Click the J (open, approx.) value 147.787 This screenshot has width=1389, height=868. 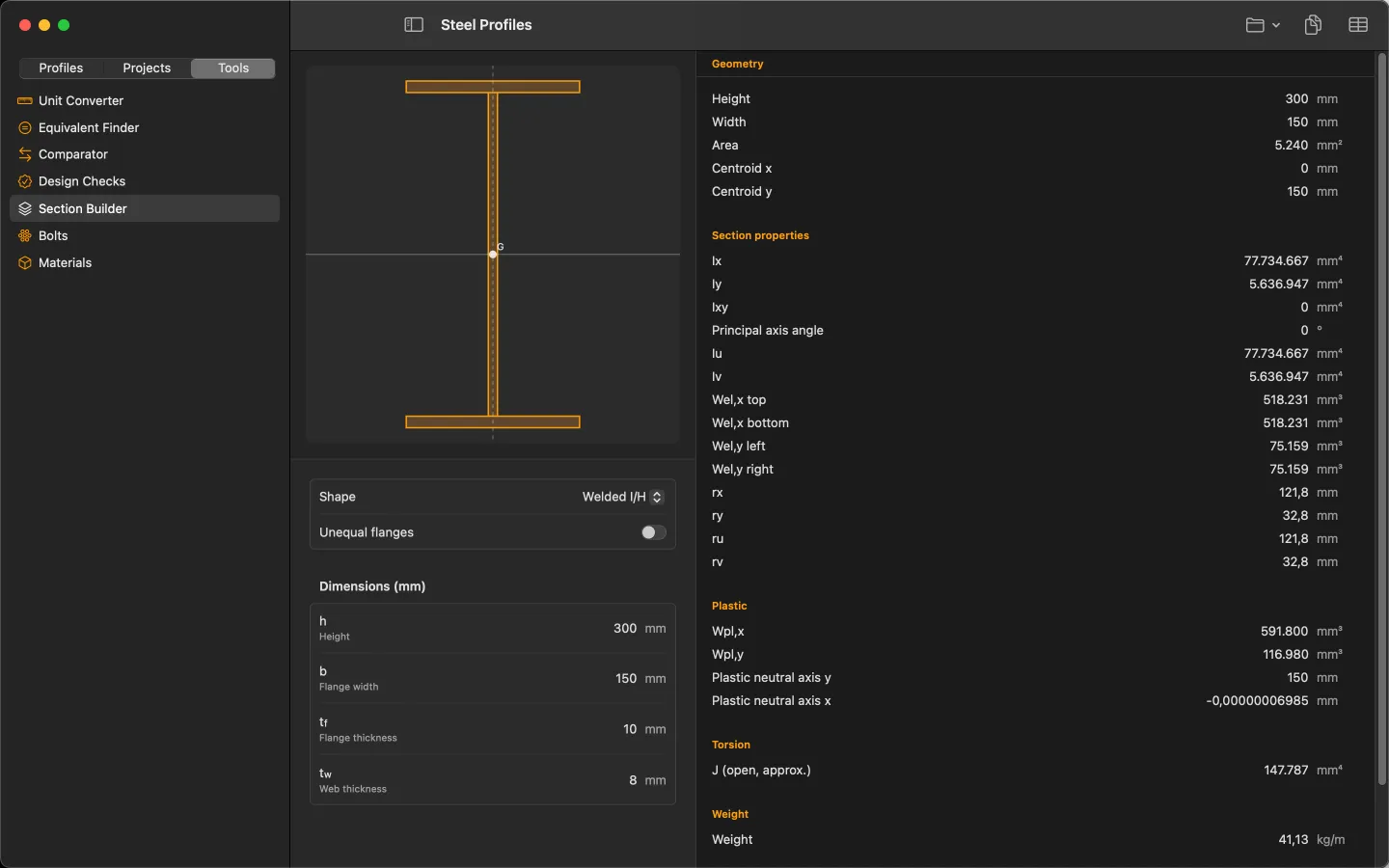1286,771
